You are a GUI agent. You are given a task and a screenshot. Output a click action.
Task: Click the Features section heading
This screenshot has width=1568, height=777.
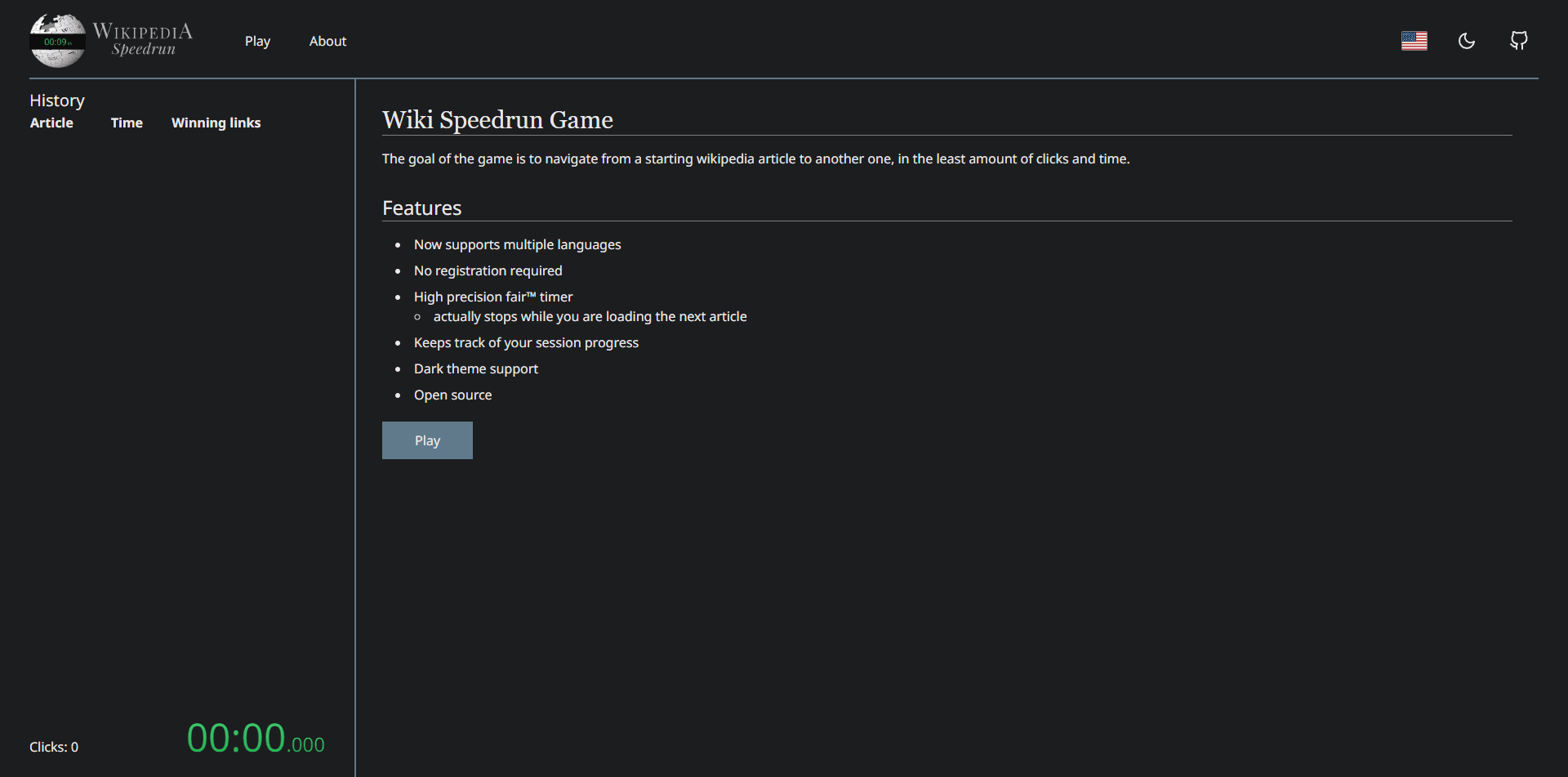click(421, 208)
